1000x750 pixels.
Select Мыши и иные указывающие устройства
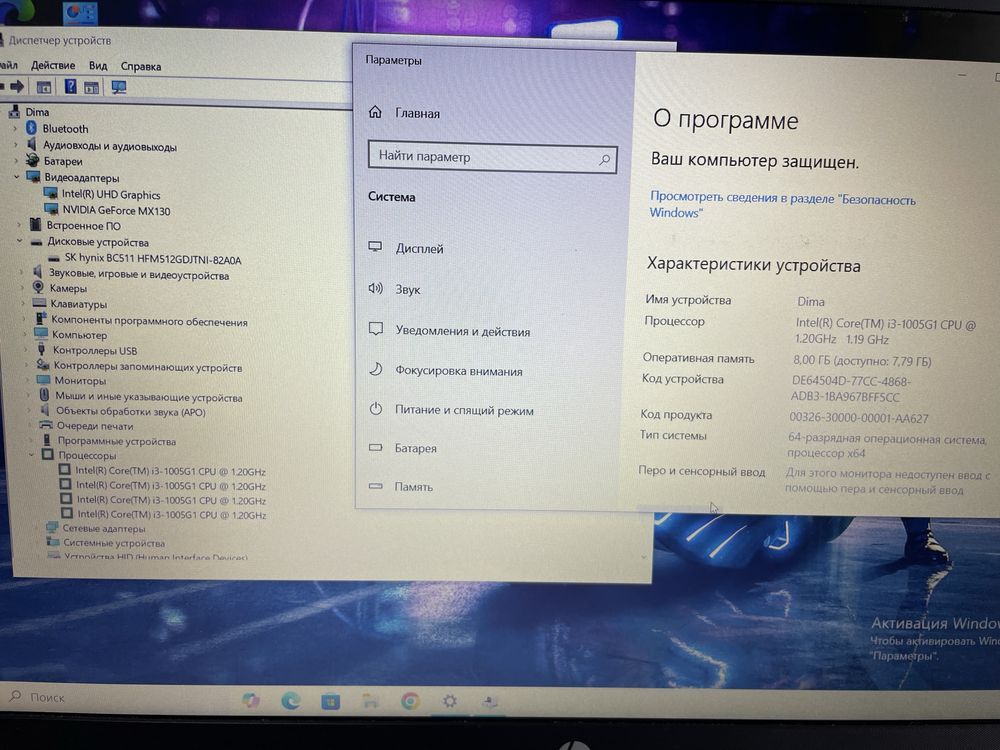coord(149,397)
